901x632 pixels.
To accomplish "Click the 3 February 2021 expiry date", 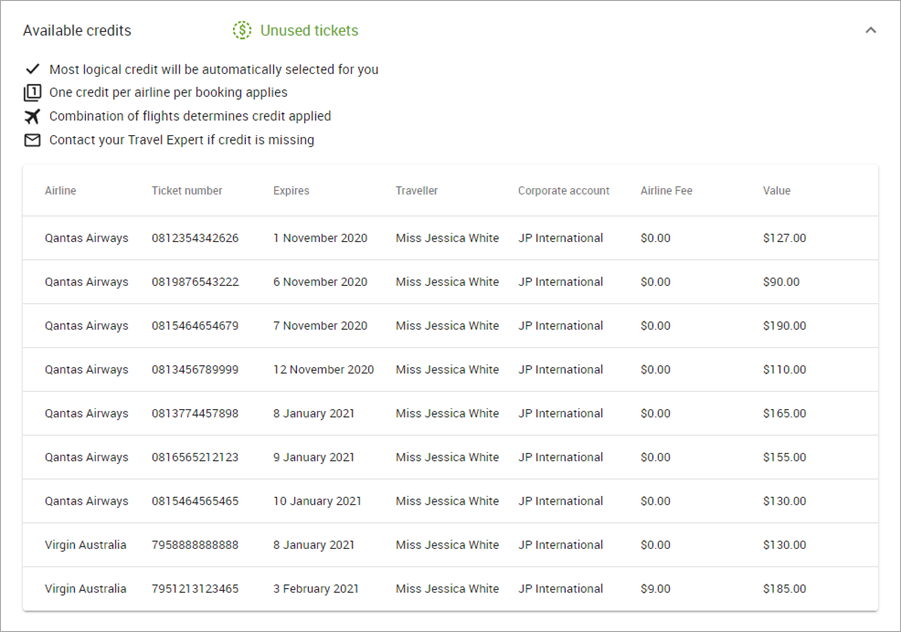I will (315, 589).
